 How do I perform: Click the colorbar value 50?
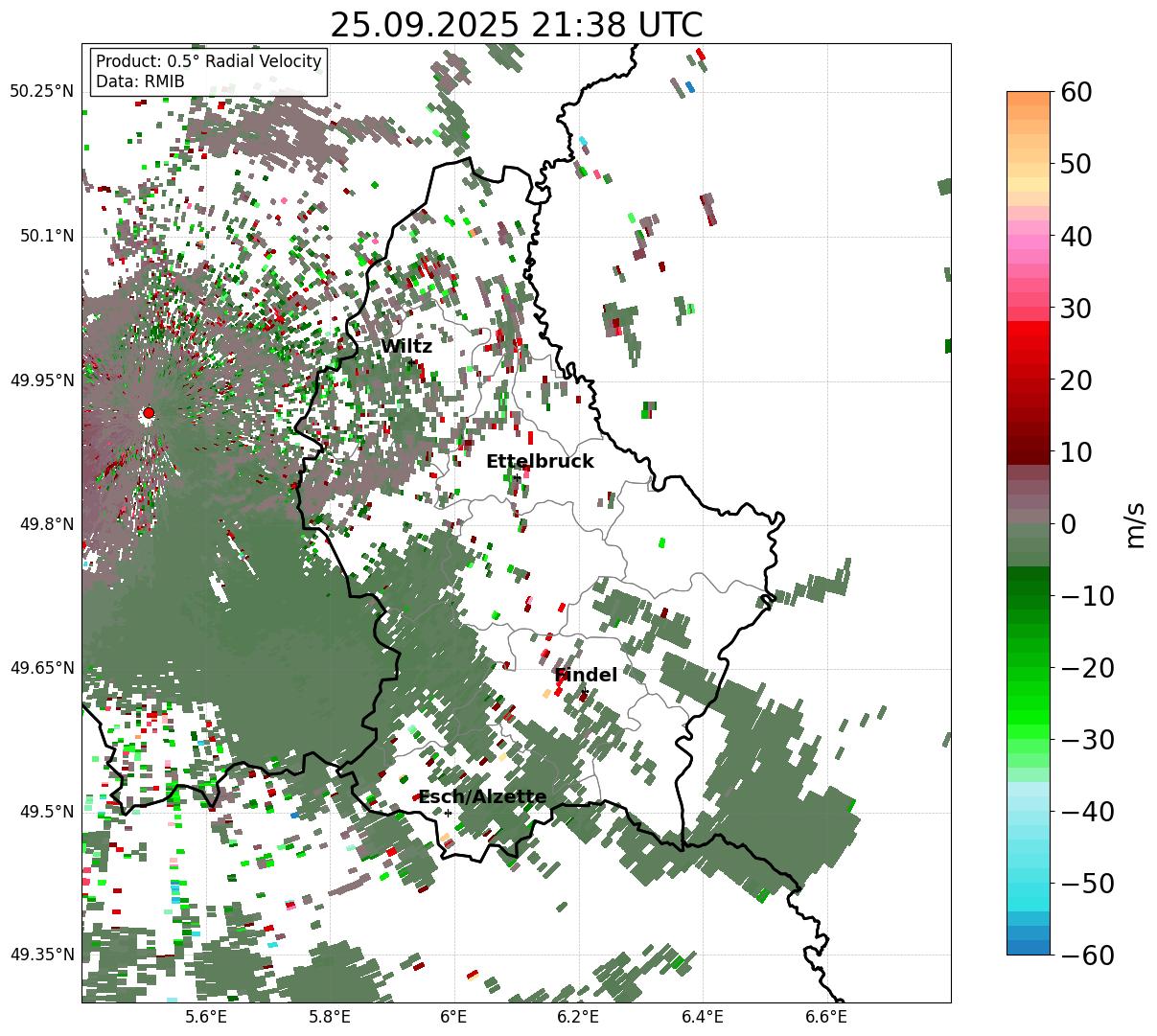[1077, 164]
